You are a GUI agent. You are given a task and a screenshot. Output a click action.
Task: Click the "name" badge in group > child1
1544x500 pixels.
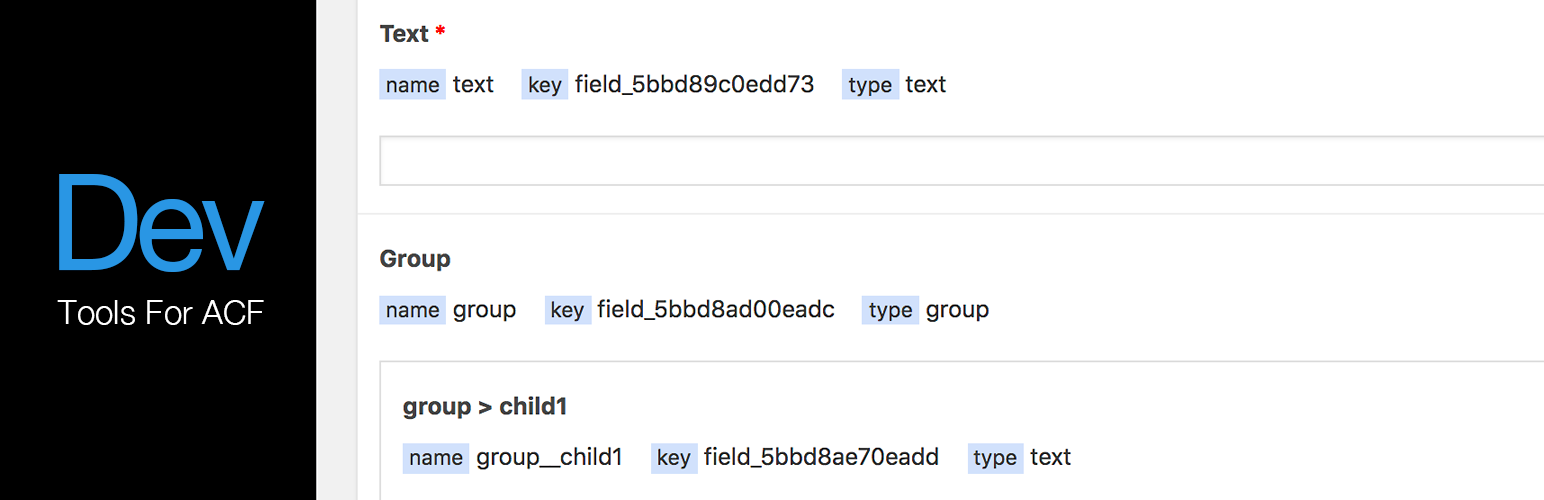tap(435, 458)
